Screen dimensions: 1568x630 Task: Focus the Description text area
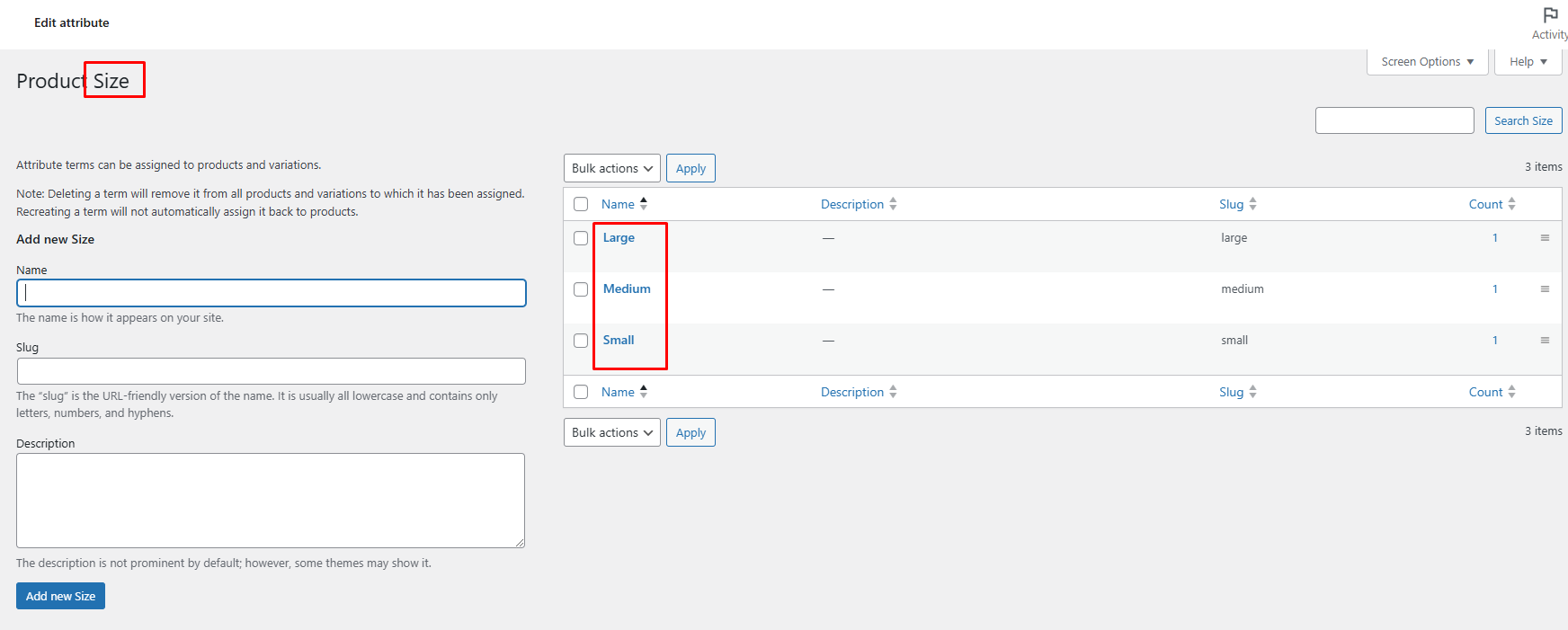[x=270, y=500]
